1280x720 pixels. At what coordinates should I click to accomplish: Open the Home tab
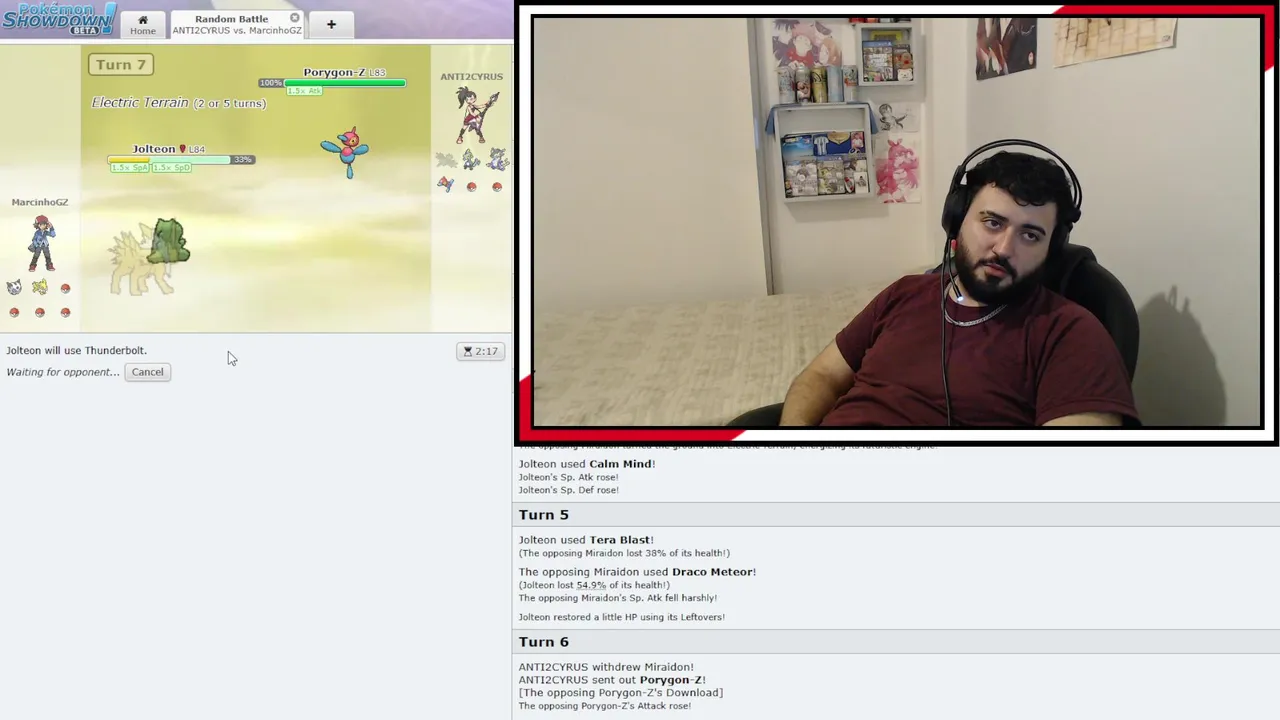tap(142, 24)
